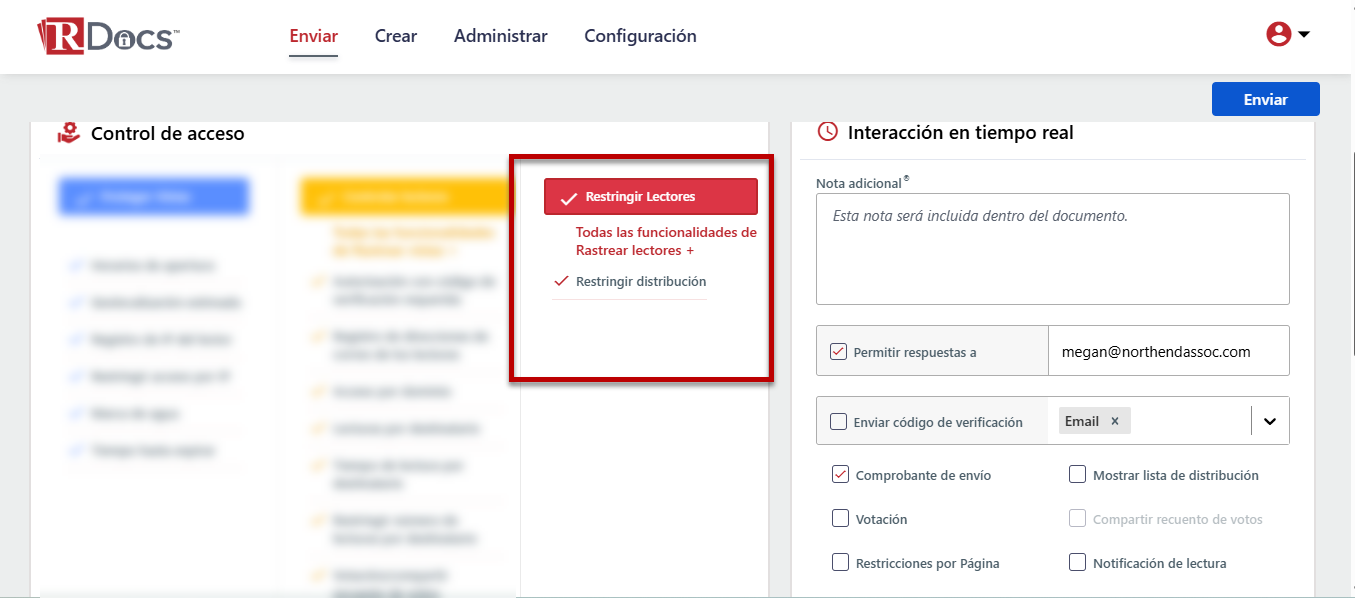Enable the Enviar código de verificación checkbox
The height and width of the screenshot is (598, 1355).
coord(839,422)
